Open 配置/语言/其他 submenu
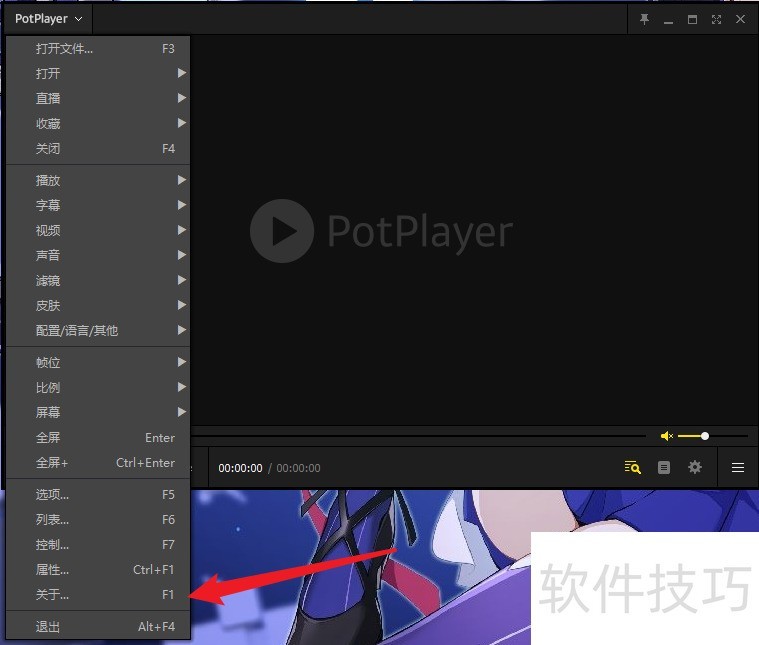Screen dimensions: 759x645 tap(98, 331)
